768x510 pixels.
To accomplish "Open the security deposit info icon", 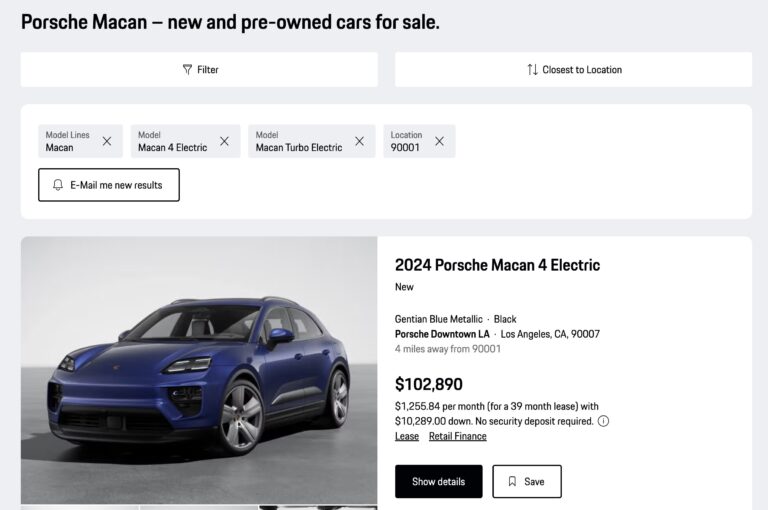I will 603,421.
